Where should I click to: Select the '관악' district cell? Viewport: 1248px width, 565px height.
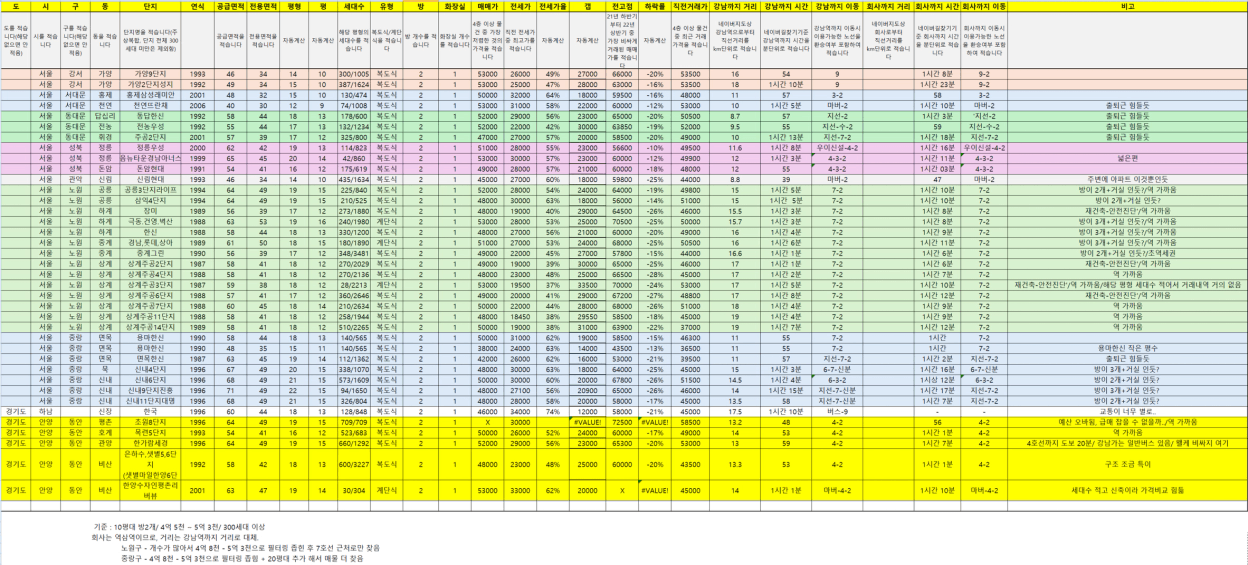click(x=75, y=179)
